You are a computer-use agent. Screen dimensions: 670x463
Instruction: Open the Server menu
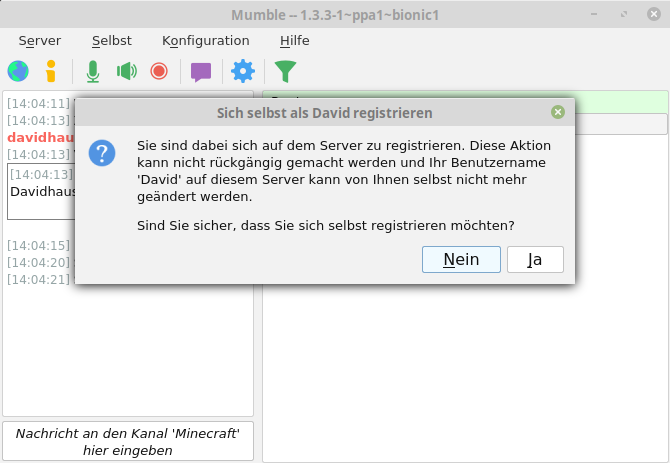(x=40, y=41)
